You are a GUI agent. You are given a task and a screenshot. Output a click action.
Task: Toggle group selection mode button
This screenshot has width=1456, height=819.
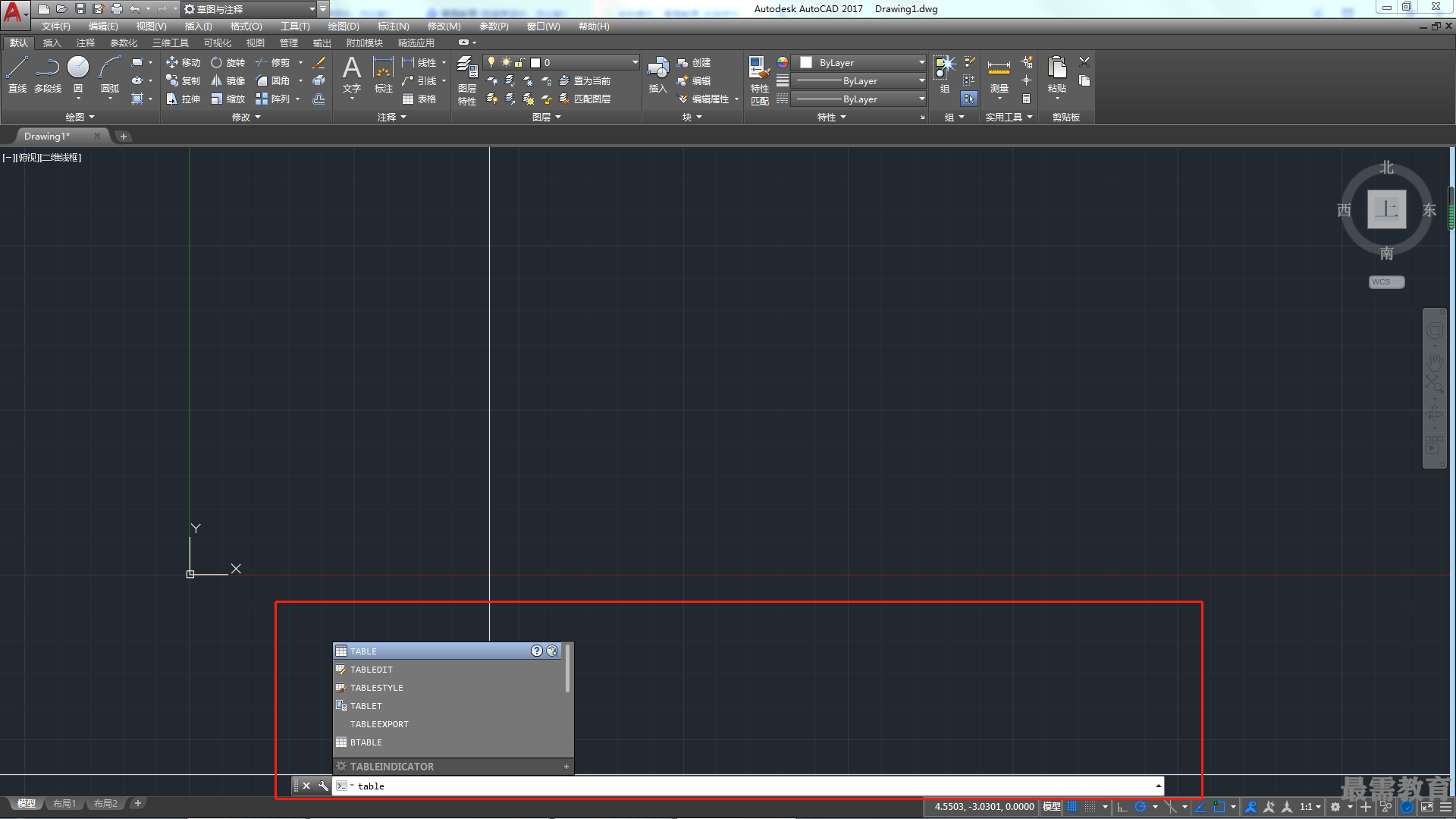pos(969,99)
